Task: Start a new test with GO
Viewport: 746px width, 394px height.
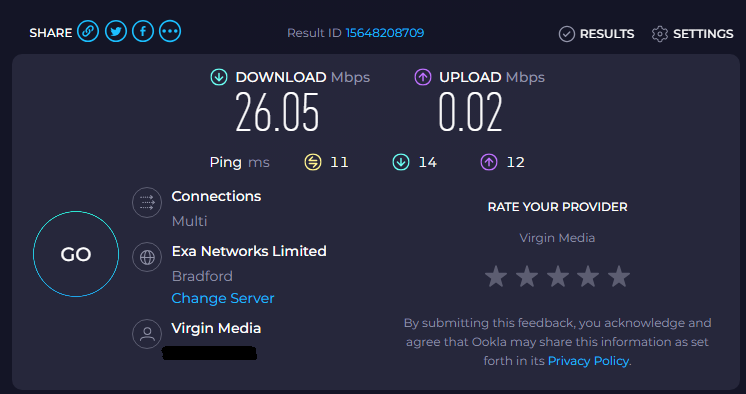Action: [x=76, y=254]
